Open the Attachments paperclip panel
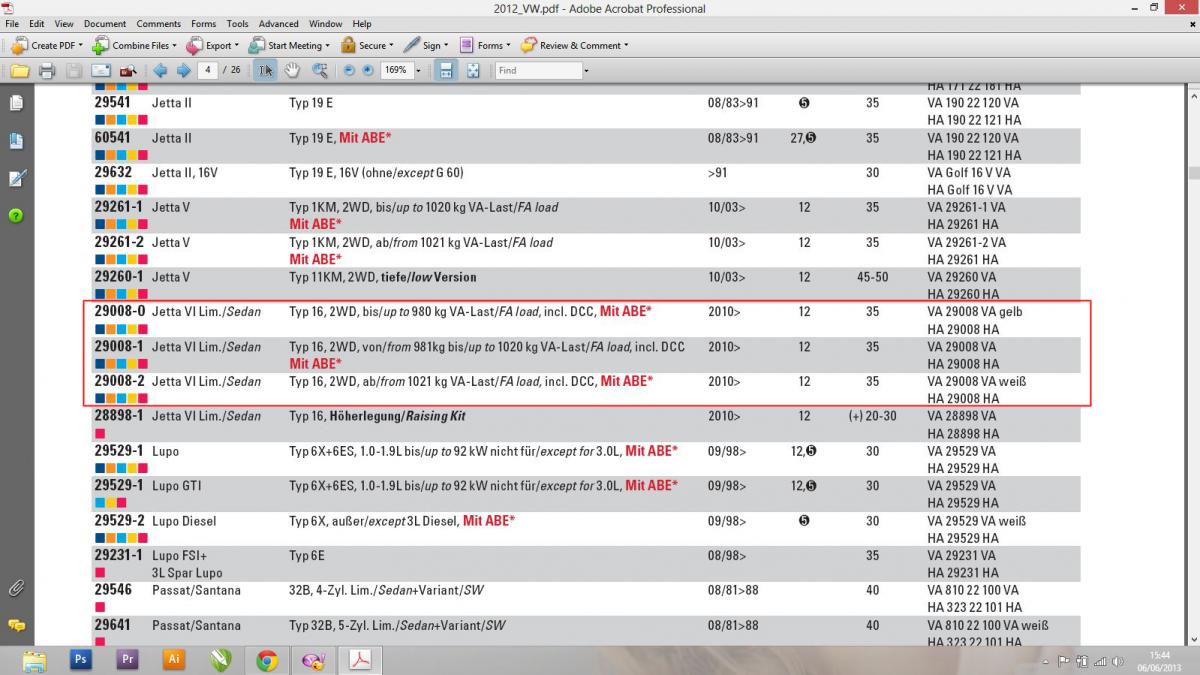1200x675 pixels. point(16,587)
